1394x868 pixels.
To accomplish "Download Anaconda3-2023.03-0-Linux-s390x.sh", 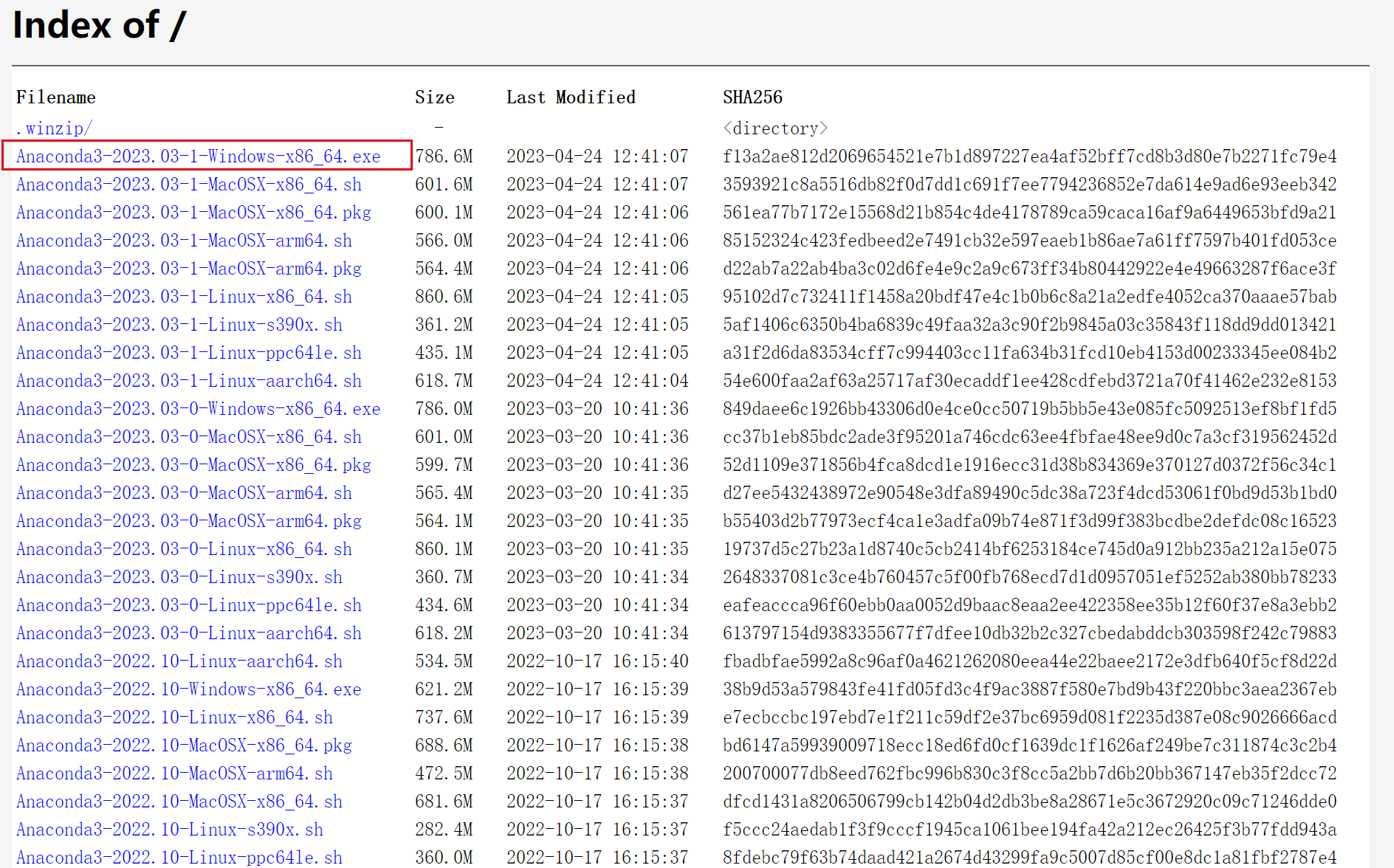I will (179, 577).
